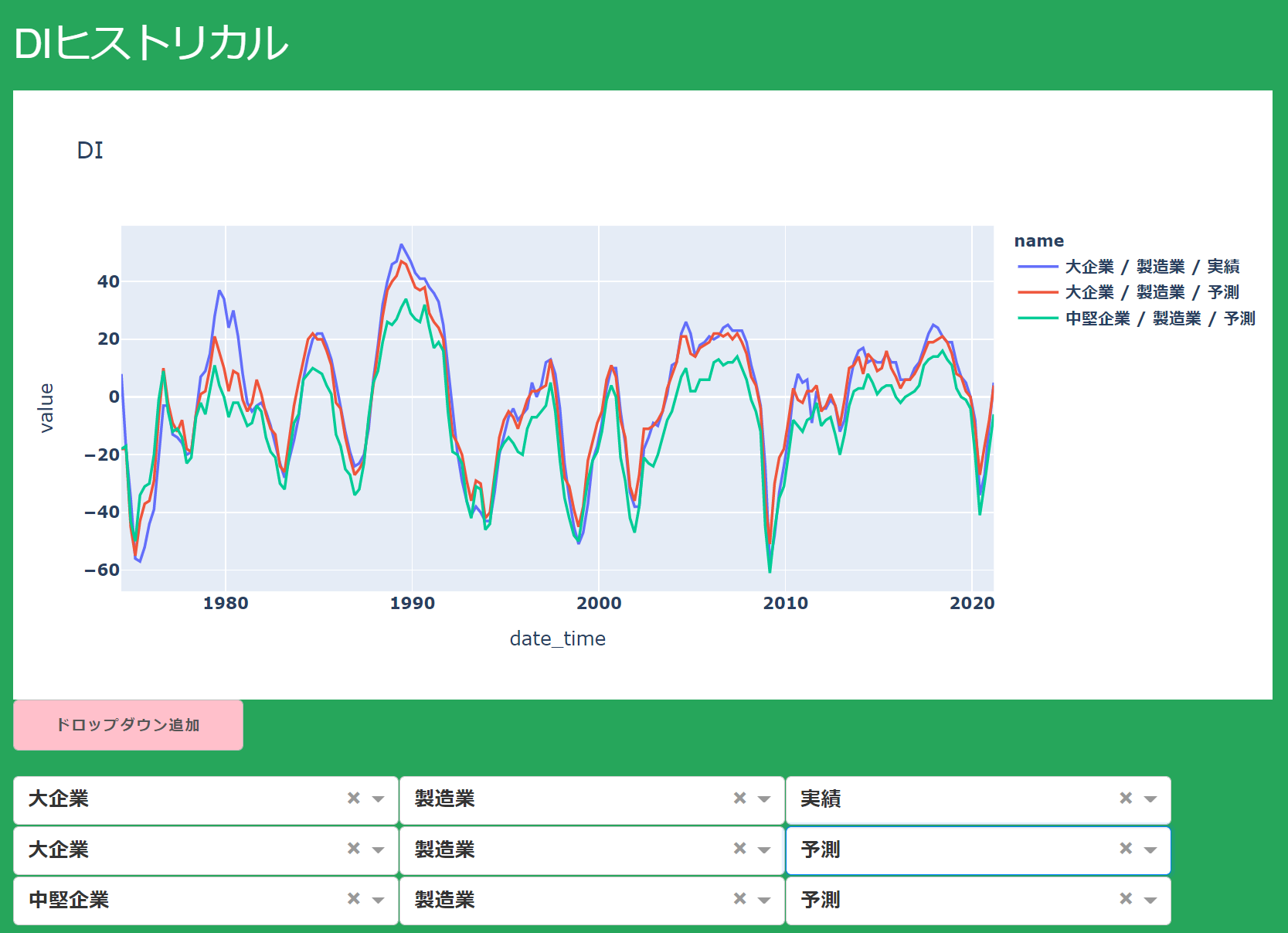Open the 実績 combo box field

pyautogui.click(x=978, y=799)
